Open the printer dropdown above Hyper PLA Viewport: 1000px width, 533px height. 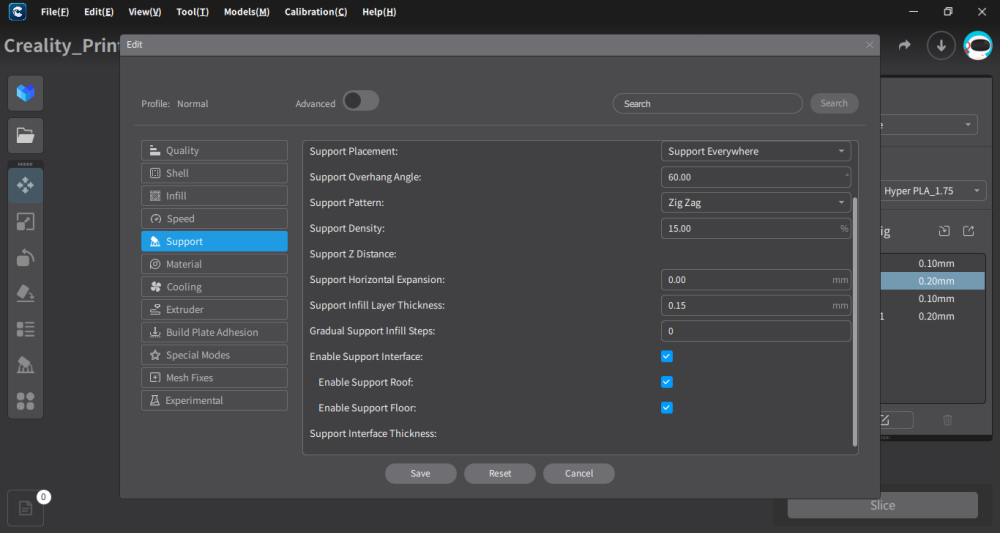(929, 125)
